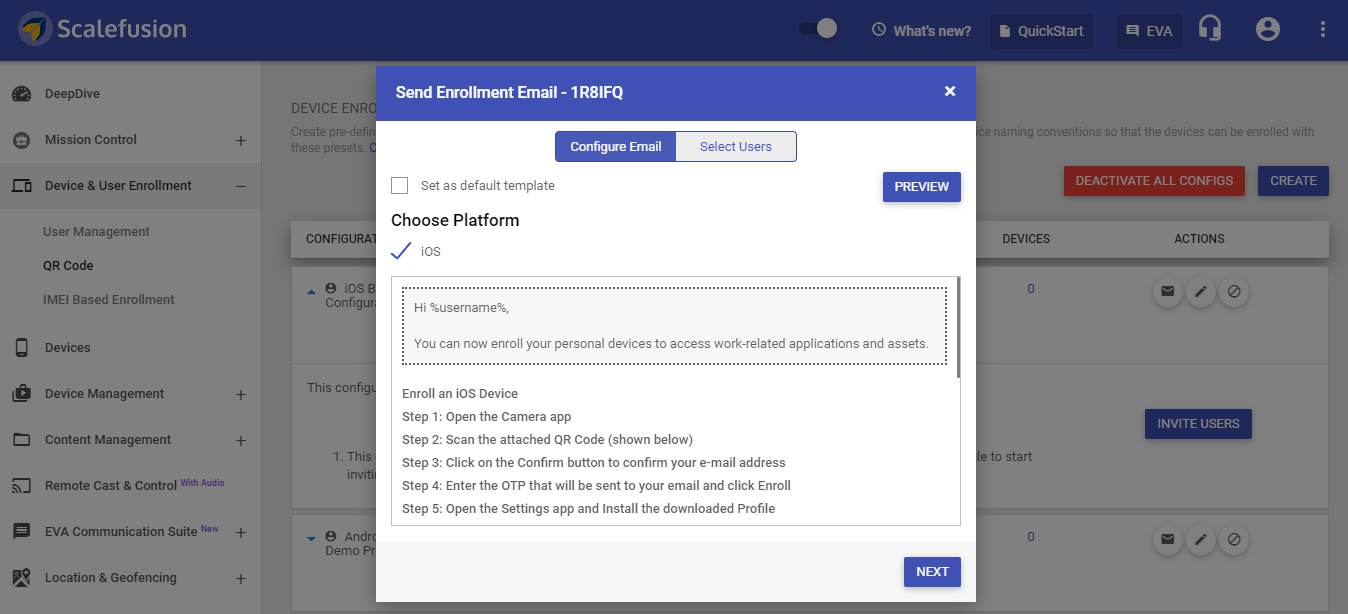This screenshot has width=1348, height=614.
Task: Click the envelope icon in Android config row
Action: pos(1167,540)
